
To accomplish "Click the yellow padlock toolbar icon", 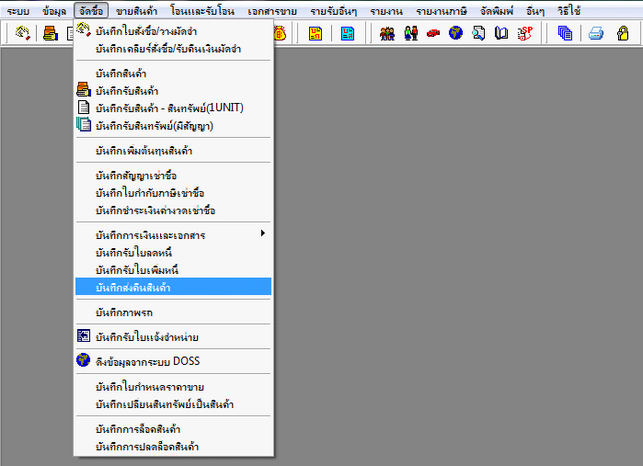I will point(623,33).
